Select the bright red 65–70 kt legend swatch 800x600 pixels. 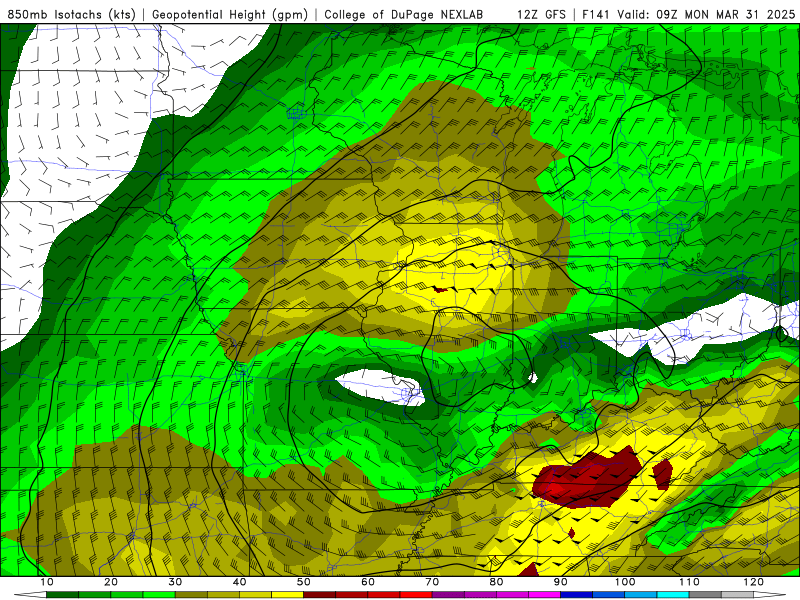(x=416, y=595)
